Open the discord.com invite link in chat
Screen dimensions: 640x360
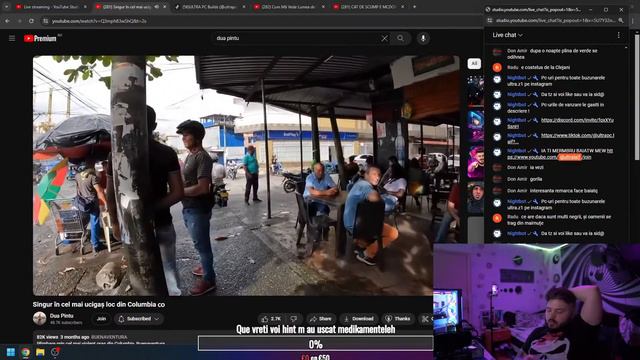577,120
